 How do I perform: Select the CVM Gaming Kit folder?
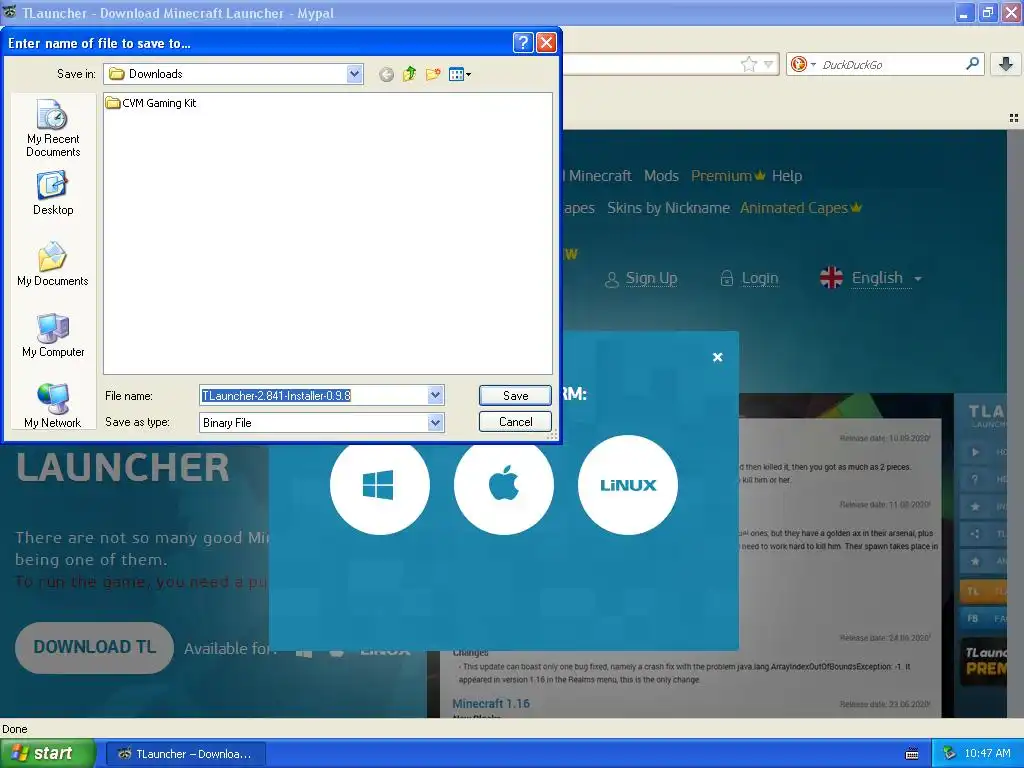[x=151, y=103]
